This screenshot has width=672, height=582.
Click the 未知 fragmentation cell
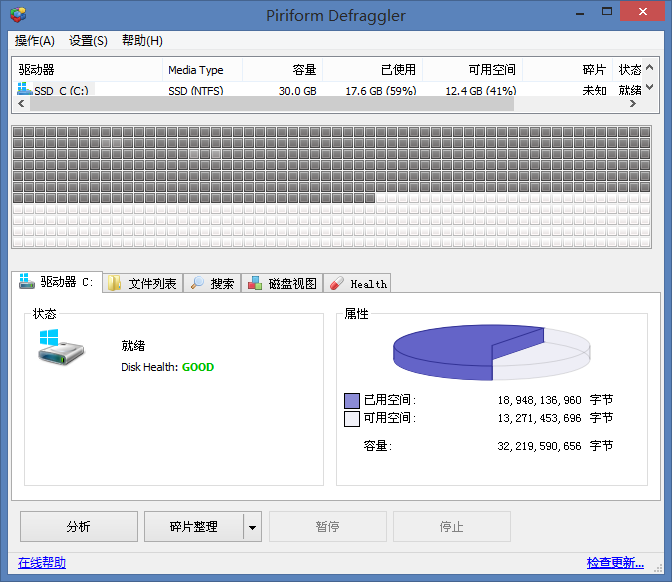coord(594,90)
